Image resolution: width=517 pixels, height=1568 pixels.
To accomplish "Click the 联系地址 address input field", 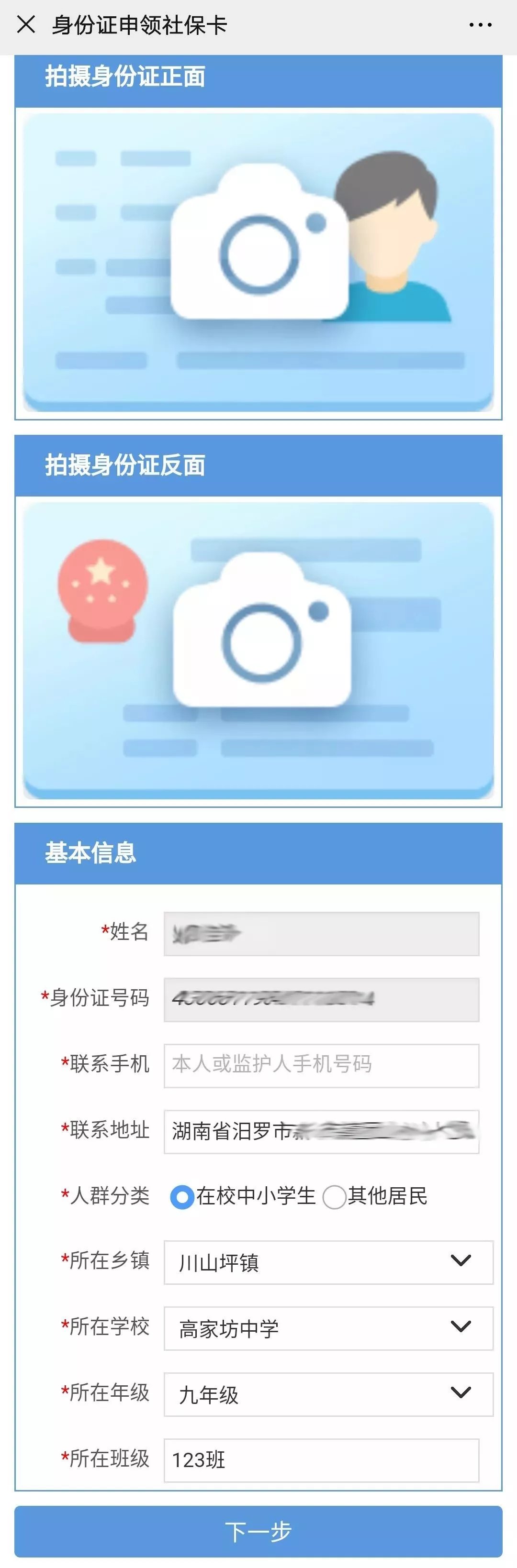I will (322, 1132).
